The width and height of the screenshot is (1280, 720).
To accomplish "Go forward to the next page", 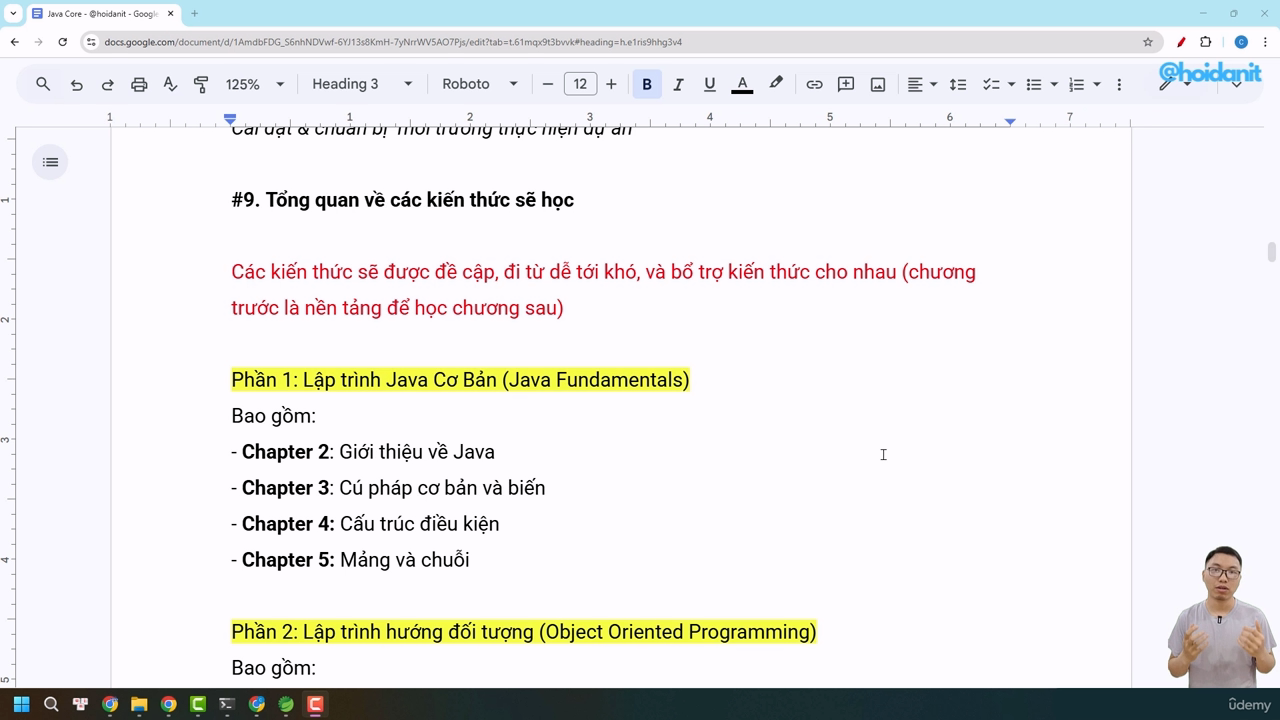I will [38, 42].
